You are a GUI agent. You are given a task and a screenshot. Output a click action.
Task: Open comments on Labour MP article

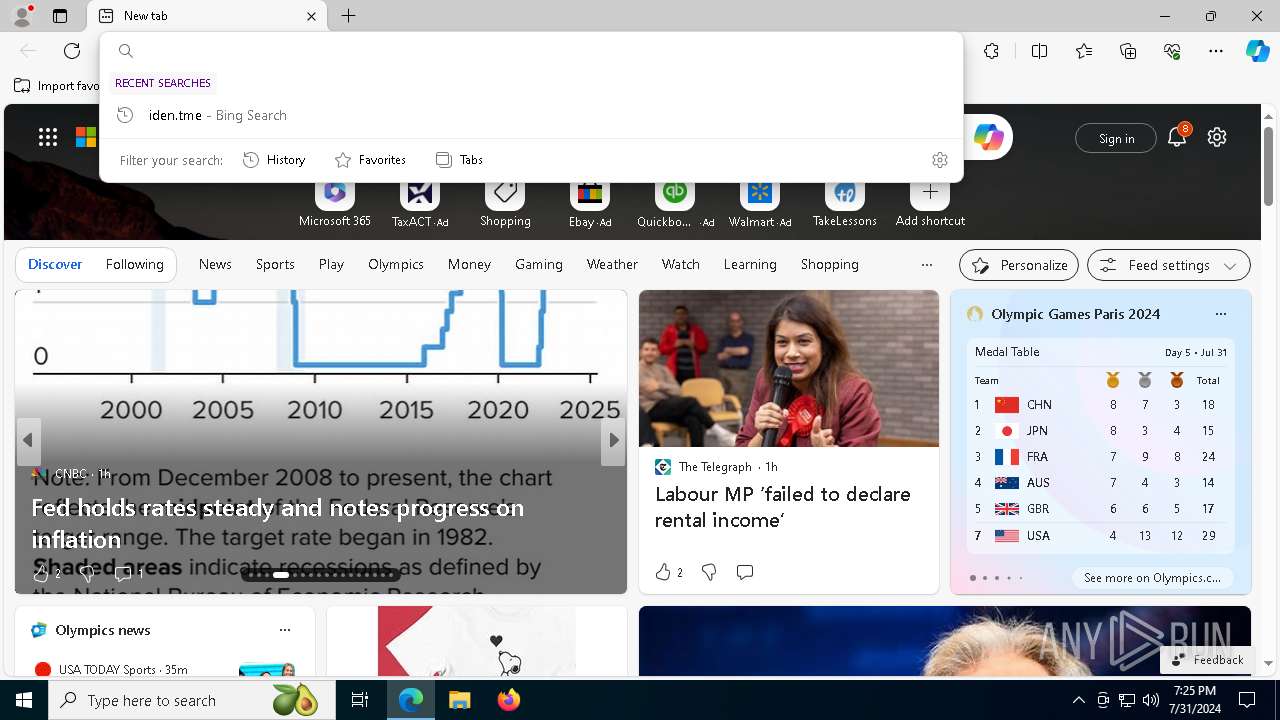pos(745,572)
